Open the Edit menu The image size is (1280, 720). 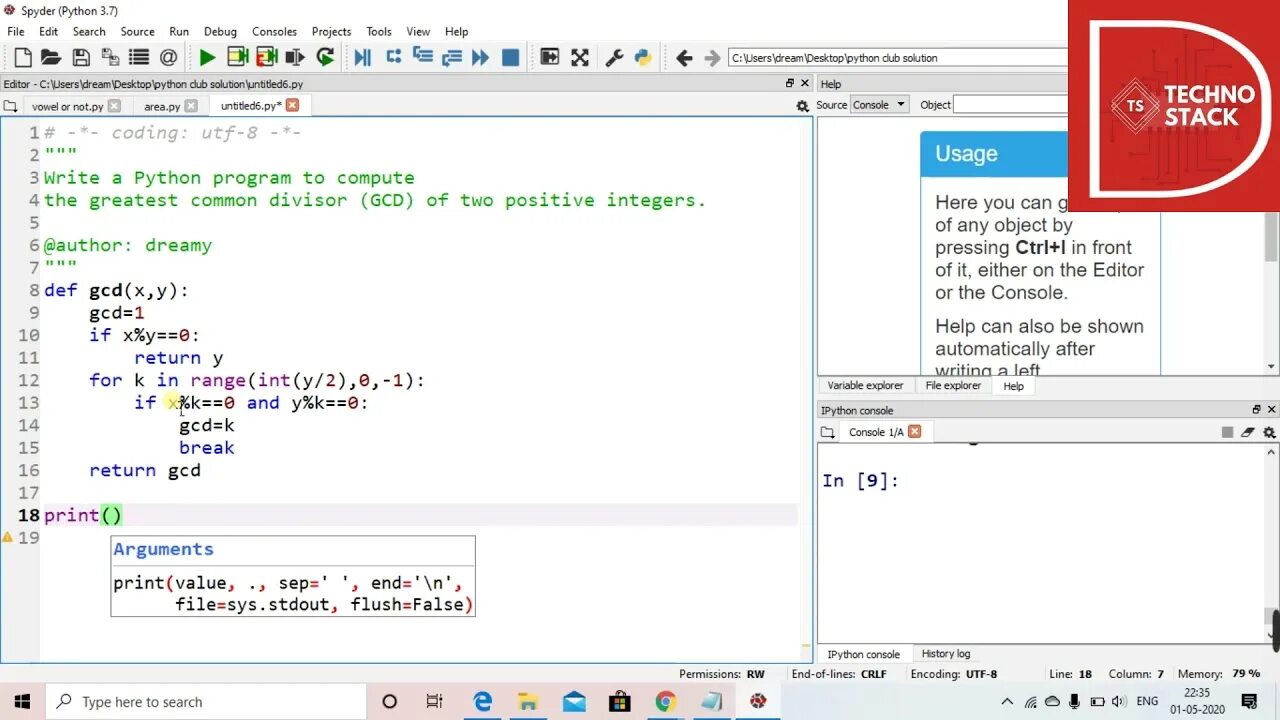48,31
